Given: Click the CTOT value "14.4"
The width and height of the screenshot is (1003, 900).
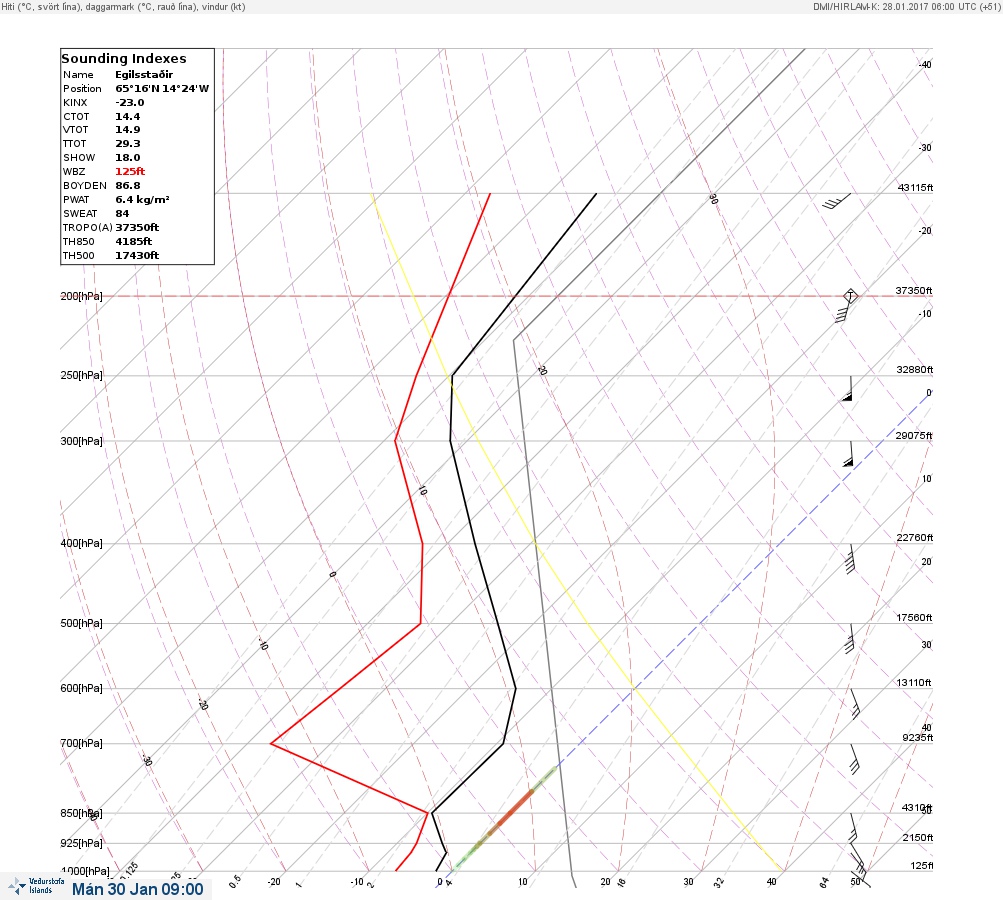Looking at the screenshot, I should pyautogui.click(x=127, y=116).
